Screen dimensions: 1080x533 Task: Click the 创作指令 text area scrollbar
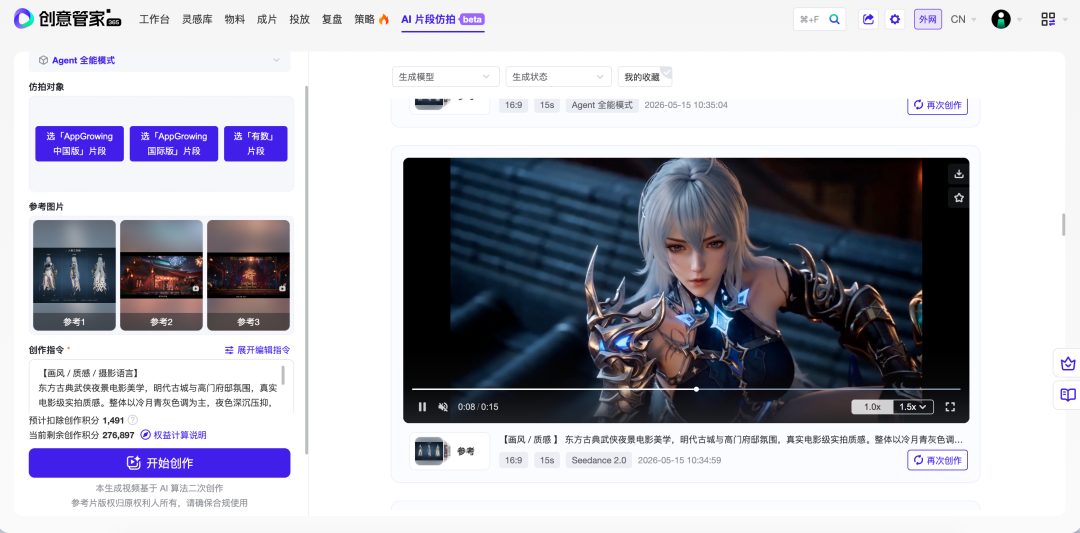[283, 376]
